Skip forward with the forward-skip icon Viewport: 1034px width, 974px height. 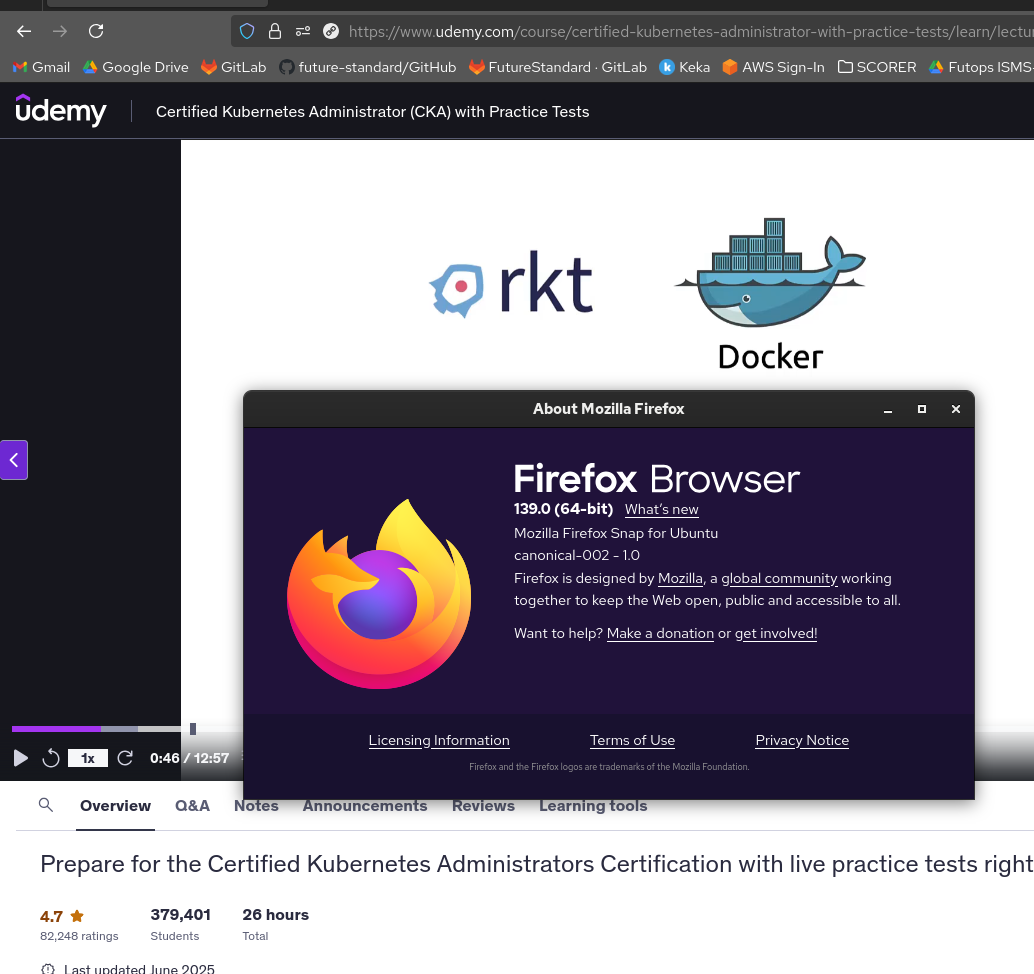pos(125,758)
